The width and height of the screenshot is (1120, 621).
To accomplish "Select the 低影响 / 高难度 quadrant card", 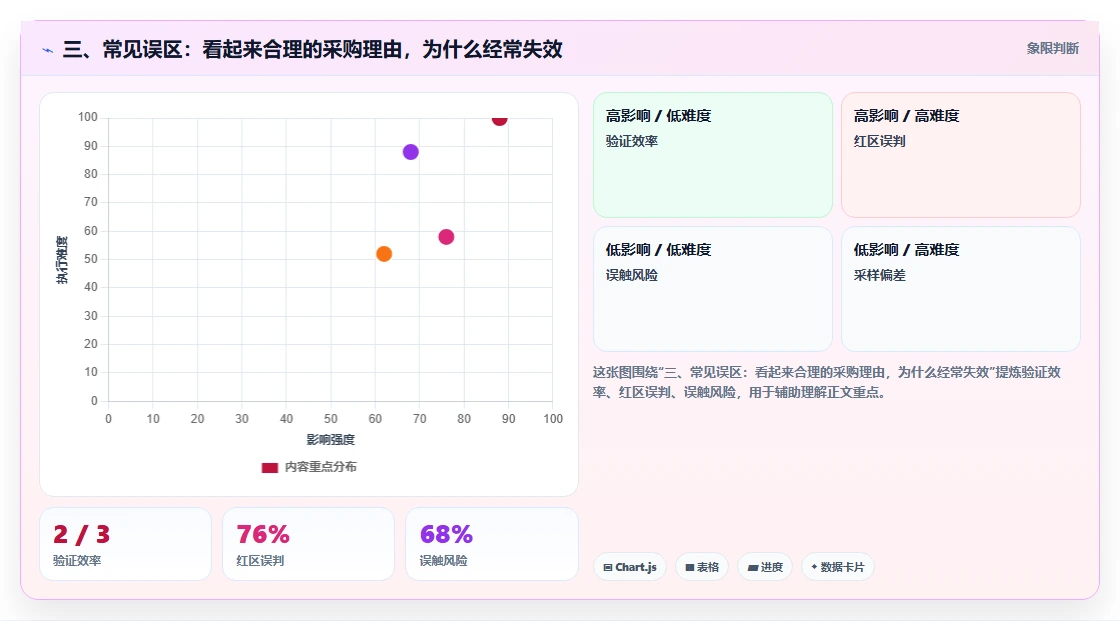I will click(x=961, y=289).
